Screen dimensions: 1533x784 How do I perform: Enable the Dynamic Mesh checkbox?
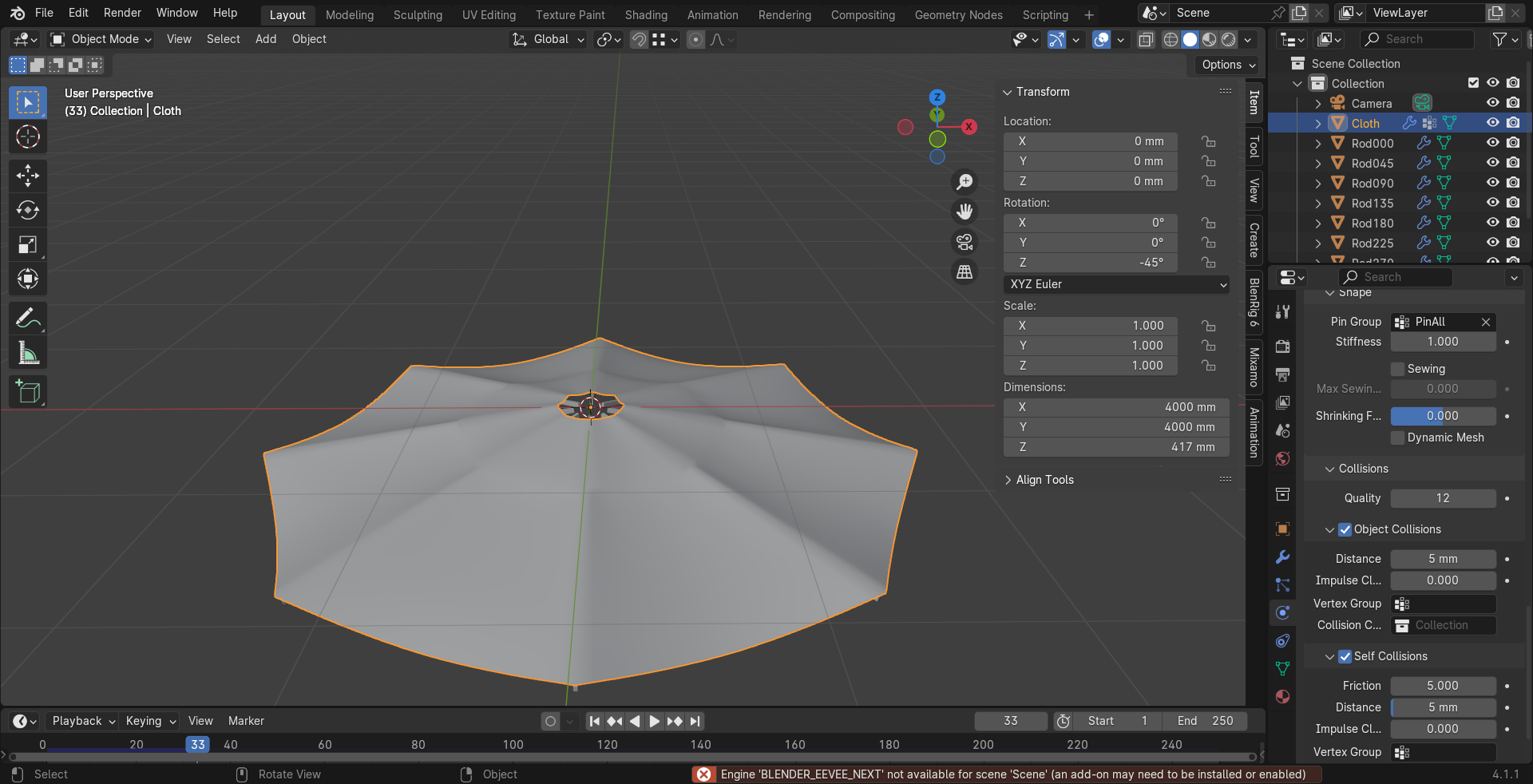click(x=1397, y=438)
